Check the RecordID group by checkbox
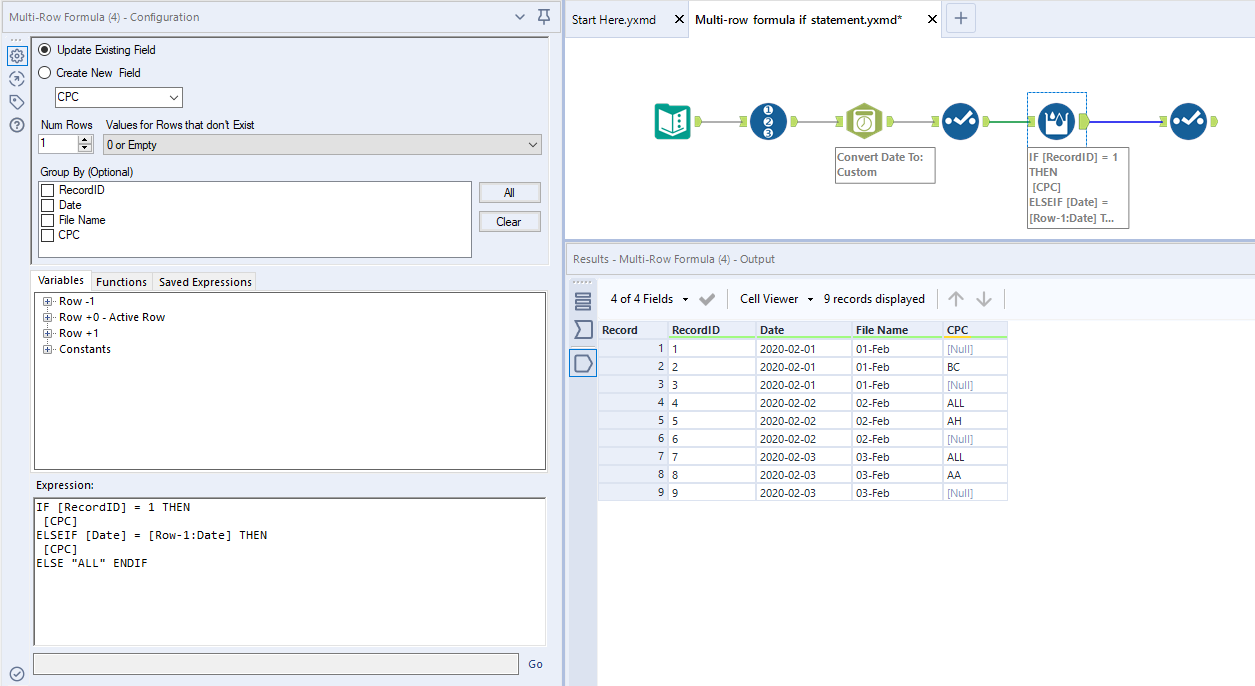This screenshot has height=686, width=1255. 48,190
